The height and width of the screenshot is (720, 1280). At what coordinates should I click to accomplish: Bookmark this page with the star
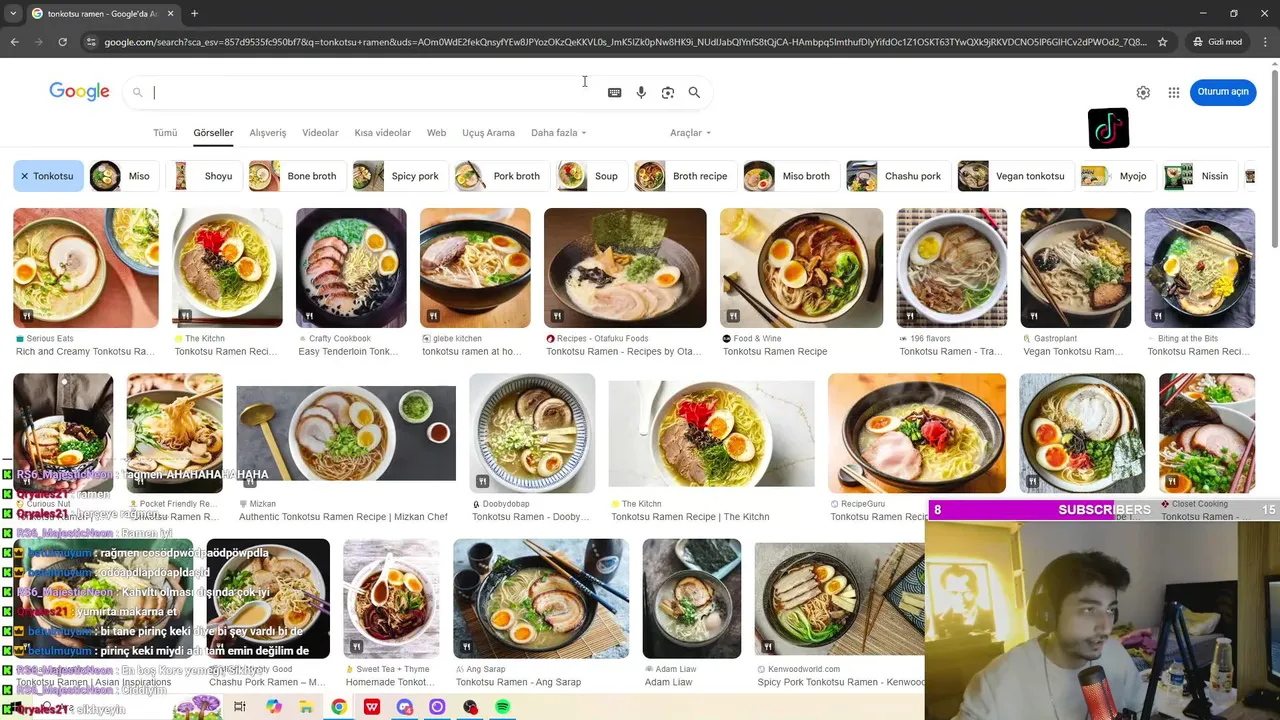[1162, 42]
